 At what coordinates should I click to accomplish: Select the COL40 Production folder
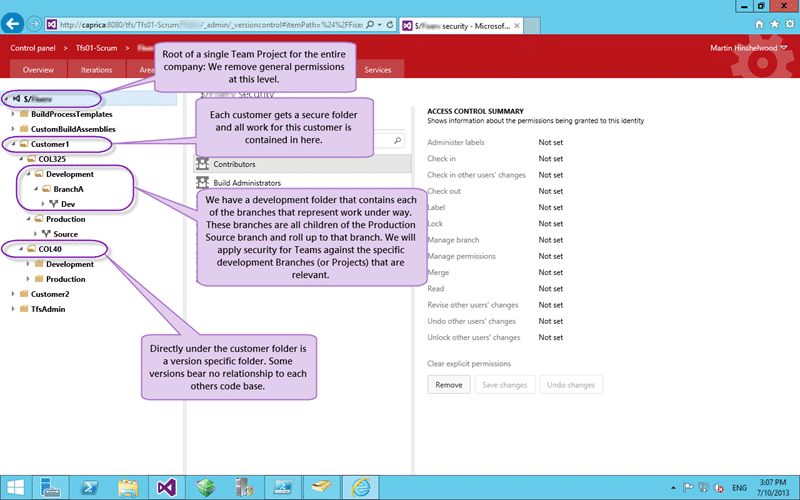pyautogui.click(x=66, y=279)
